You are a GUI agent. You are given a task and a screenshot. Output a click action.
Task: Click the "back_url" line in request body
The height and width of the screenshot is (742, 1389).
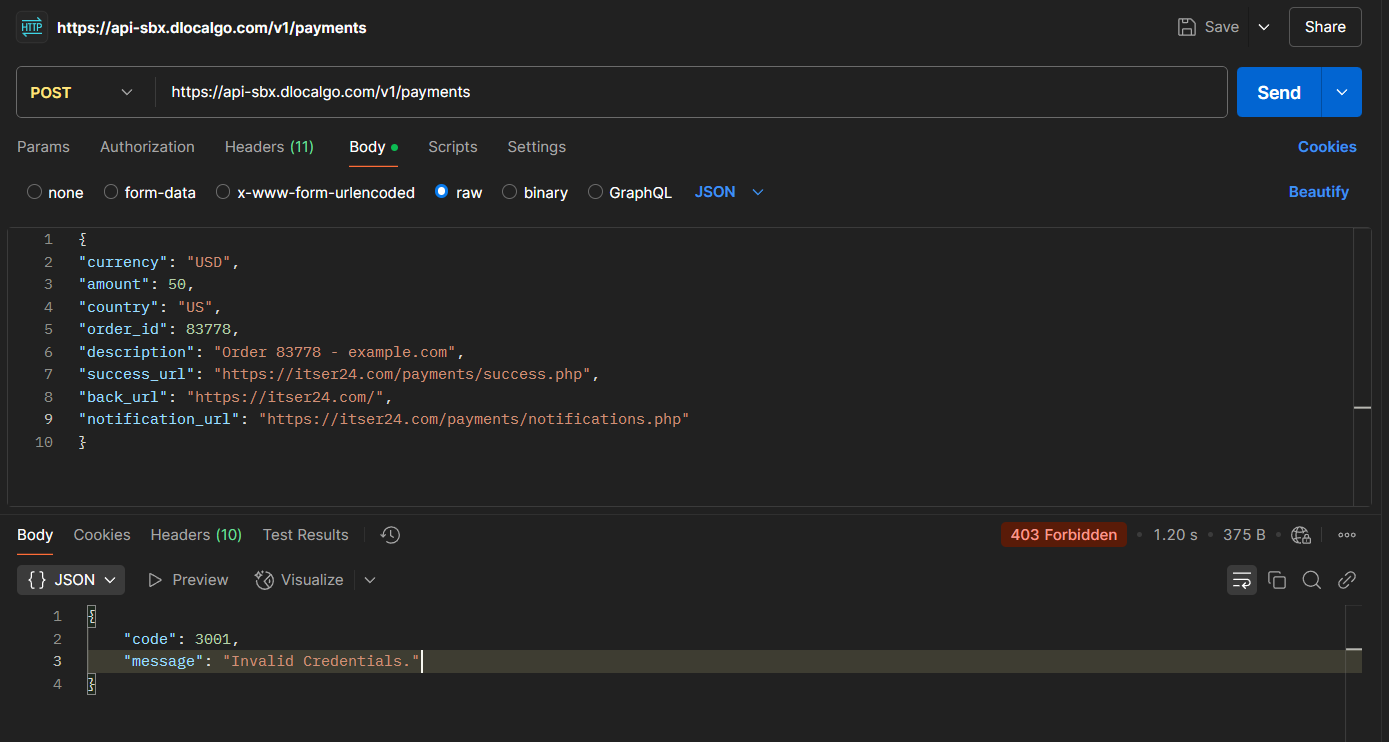[236, 397]
